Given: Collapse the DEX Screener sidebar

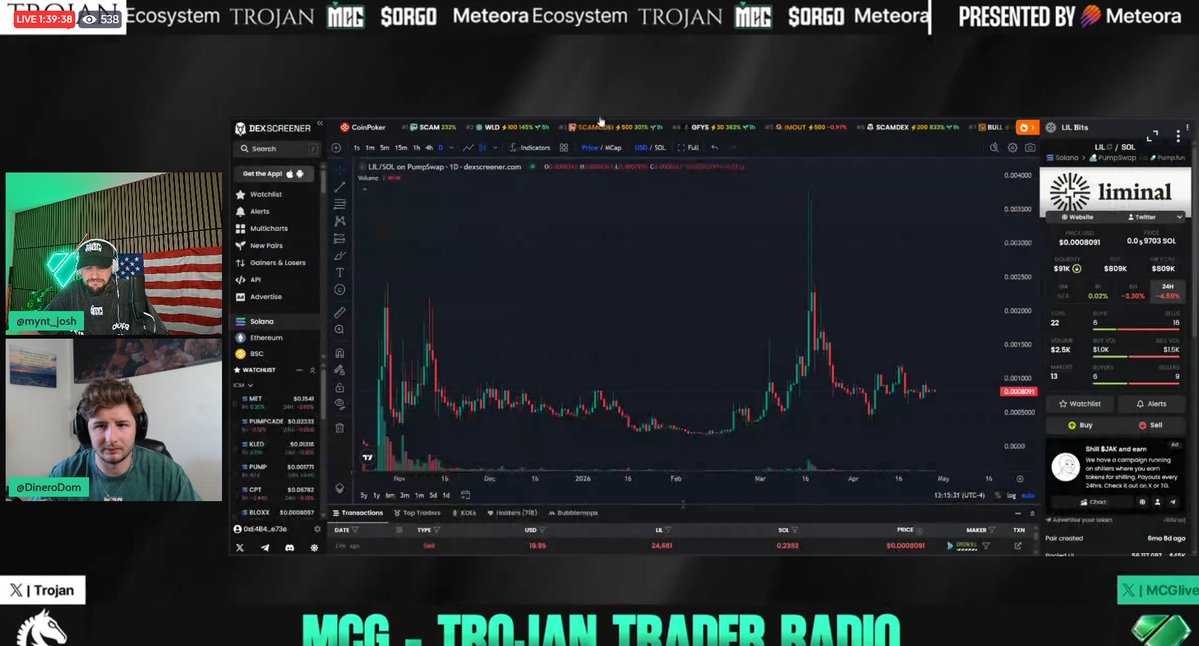Looking at the screenshot, I should [x=320, y=124].
